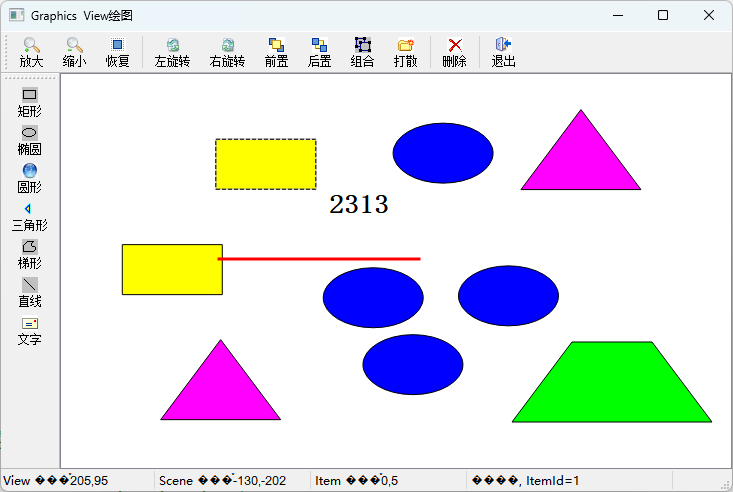
Task: Activate the 直线 line tool
Action: (30, 292)
